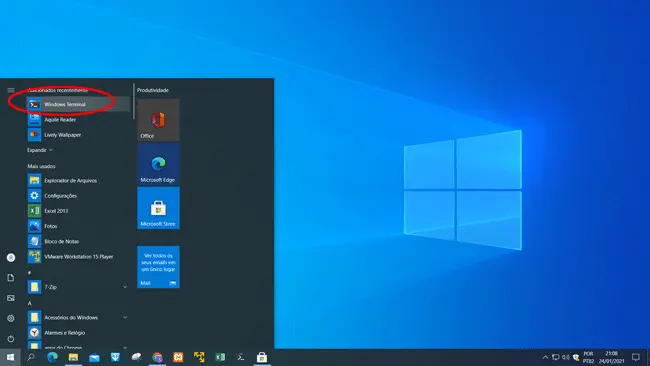650x366 pixels.
Task: Open the Office tile
Action: tap(158, 120)
